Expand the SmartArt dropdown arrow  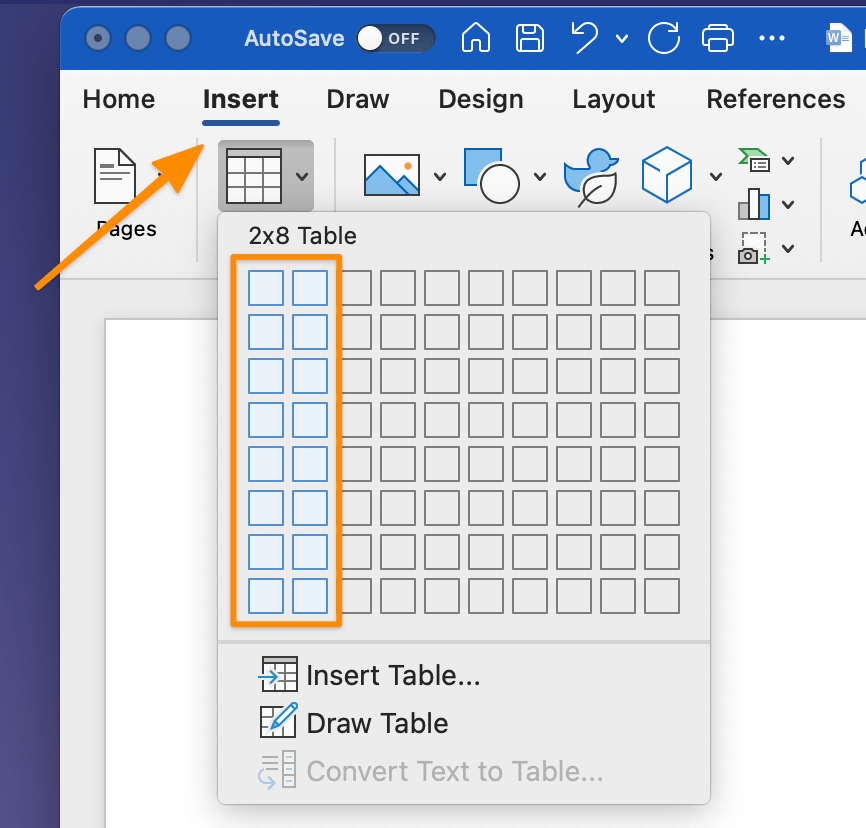[x=788, y=161]
